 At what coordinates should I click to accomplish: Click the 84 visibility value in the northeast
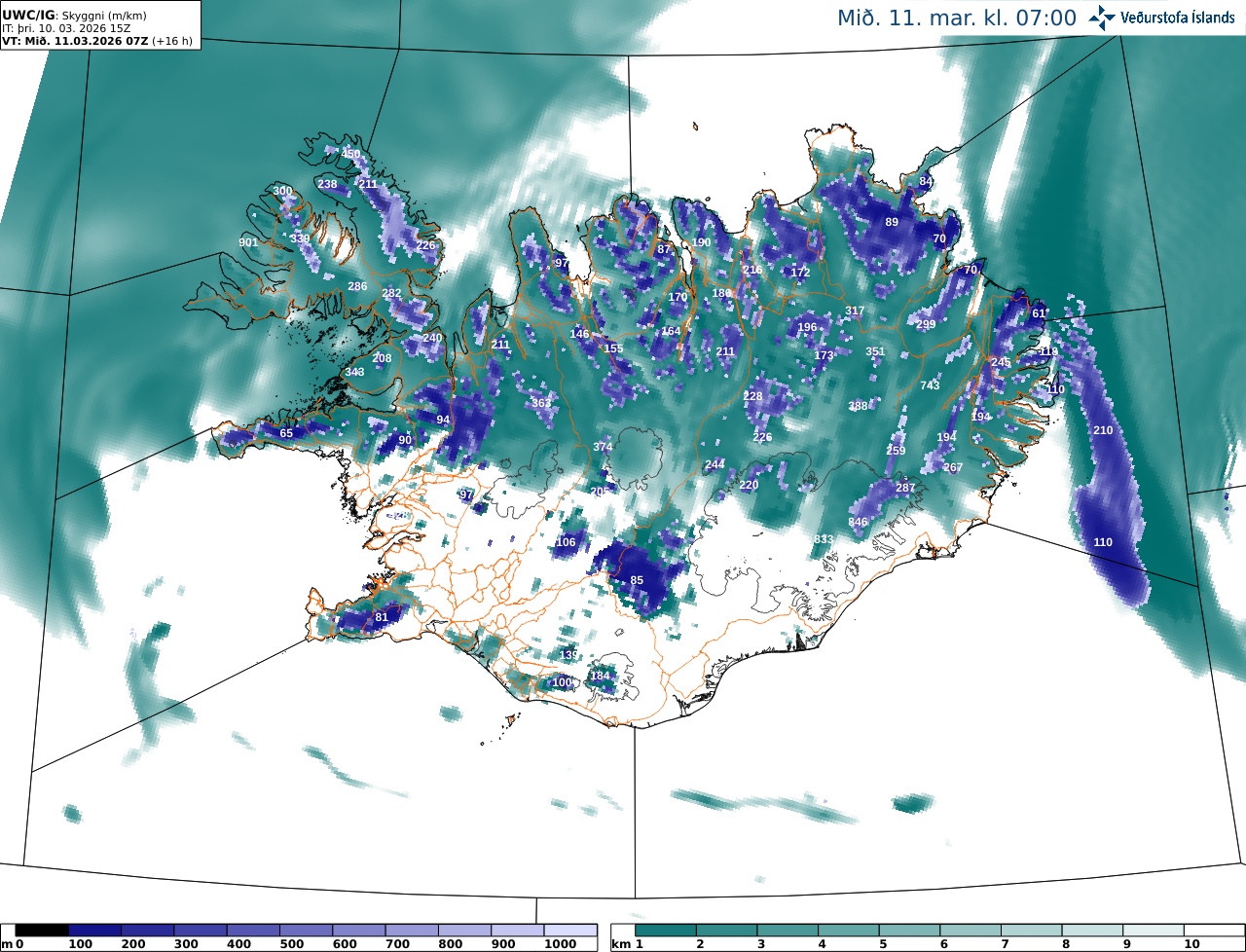point(926,182)
